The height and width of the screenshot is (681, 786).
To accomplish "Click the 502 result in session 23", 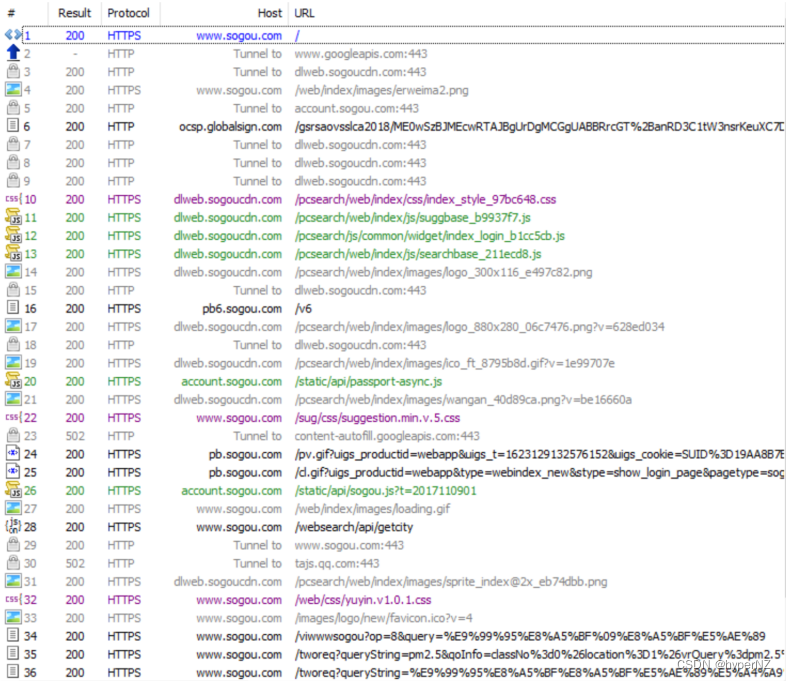I will (x=75, y=436).
